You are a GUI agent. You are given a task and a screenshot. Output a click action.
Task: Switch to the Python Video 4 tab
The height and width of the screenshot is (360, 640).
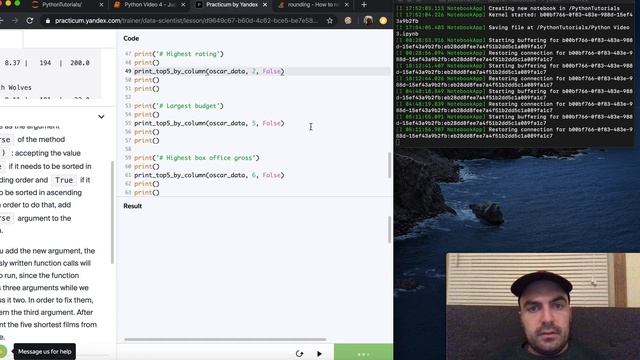click(149, 5)
